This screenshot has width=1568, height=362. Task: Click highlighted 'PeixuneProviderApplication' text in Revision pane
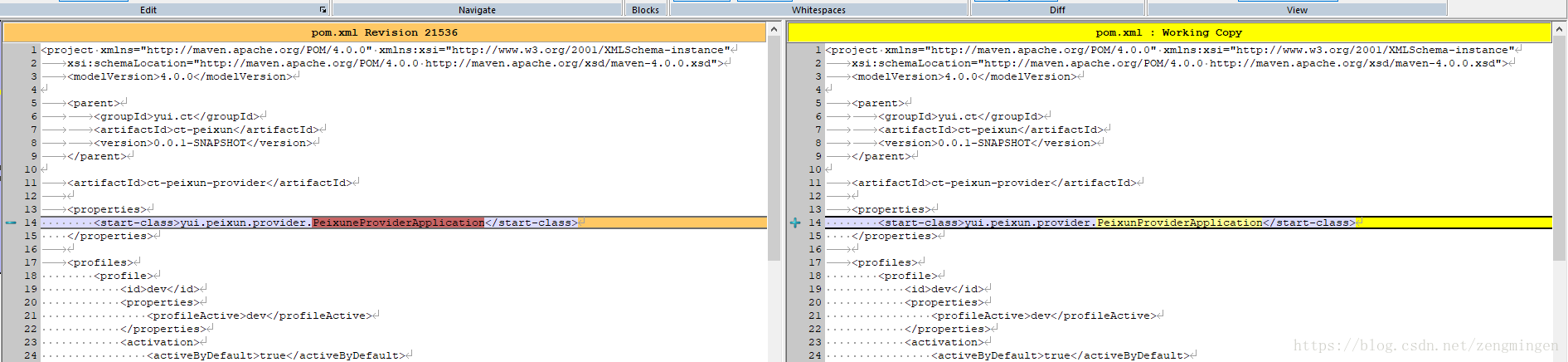coord(398,223)
